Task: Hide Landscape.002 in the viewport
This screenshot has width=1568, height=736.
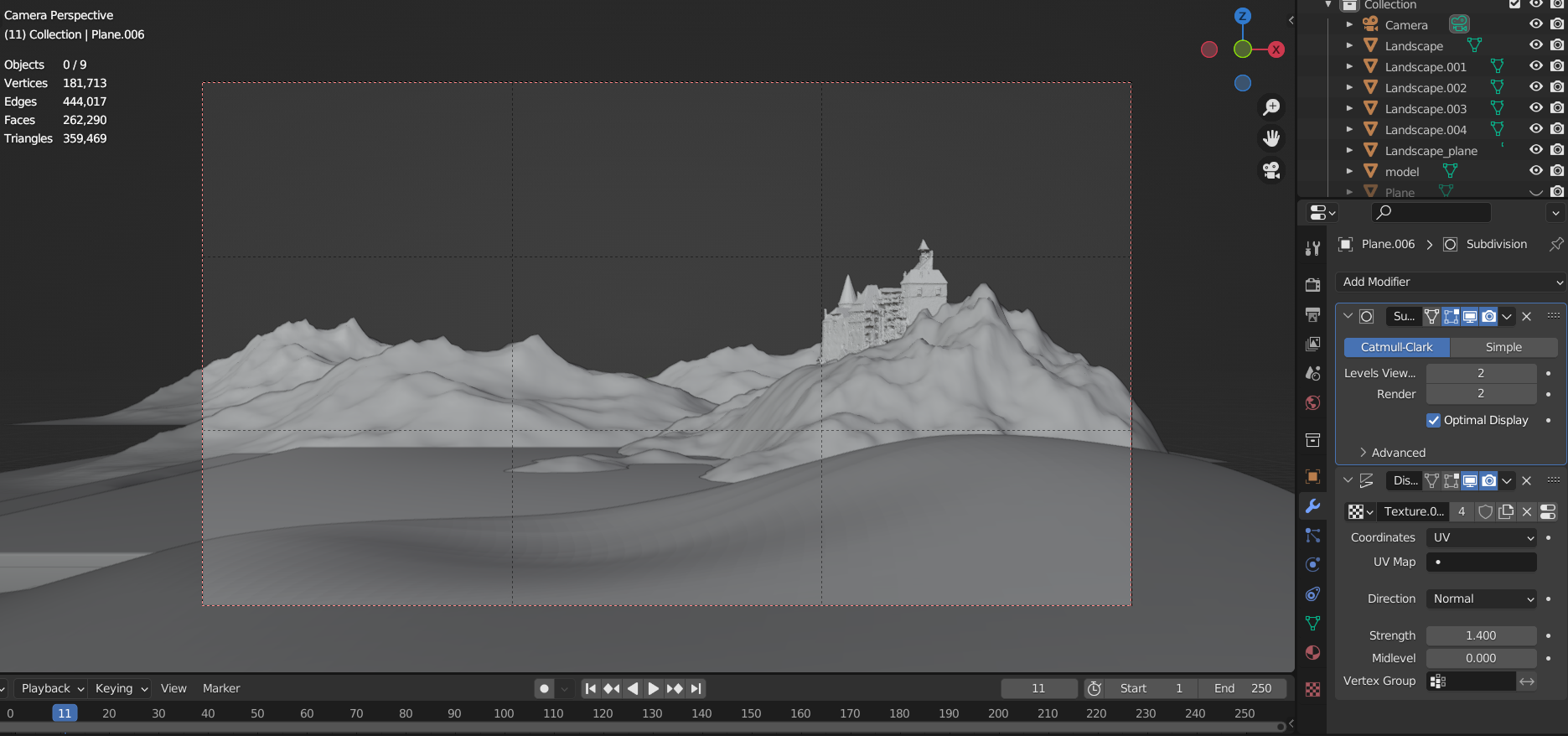Action: click(1535, 87)
